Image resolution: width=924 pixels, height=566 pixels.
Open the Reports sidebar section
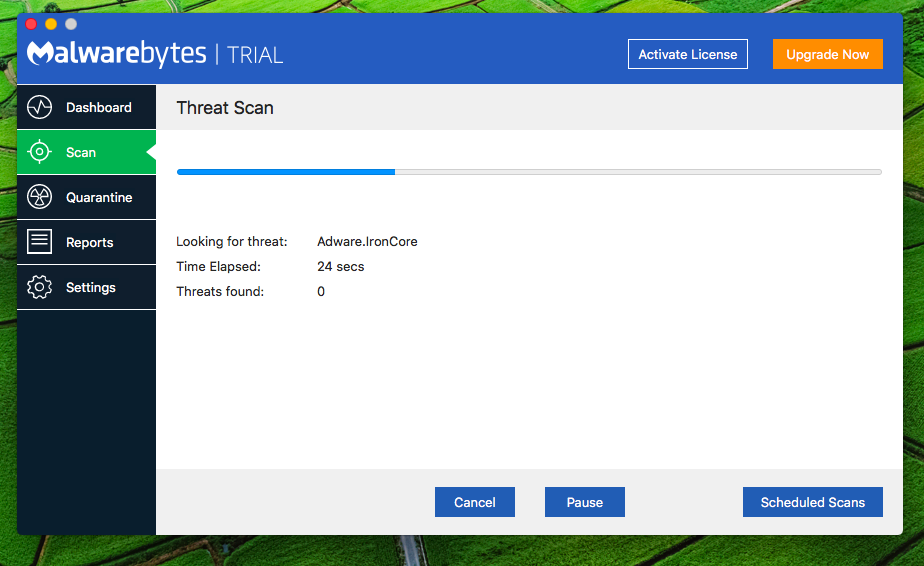87,242
